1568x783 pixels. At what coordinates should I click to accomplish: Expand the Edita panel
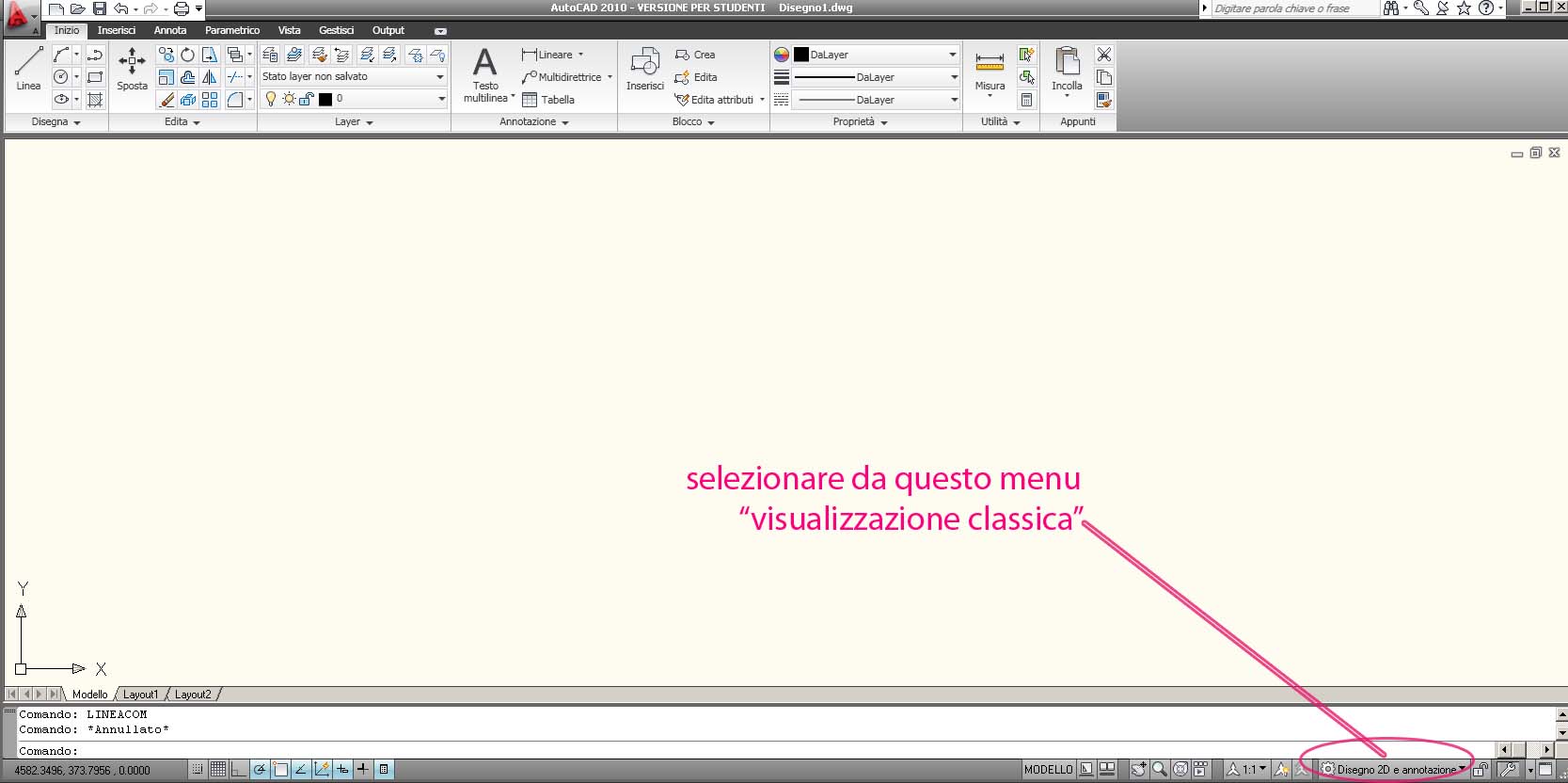(x=182, y=122)
